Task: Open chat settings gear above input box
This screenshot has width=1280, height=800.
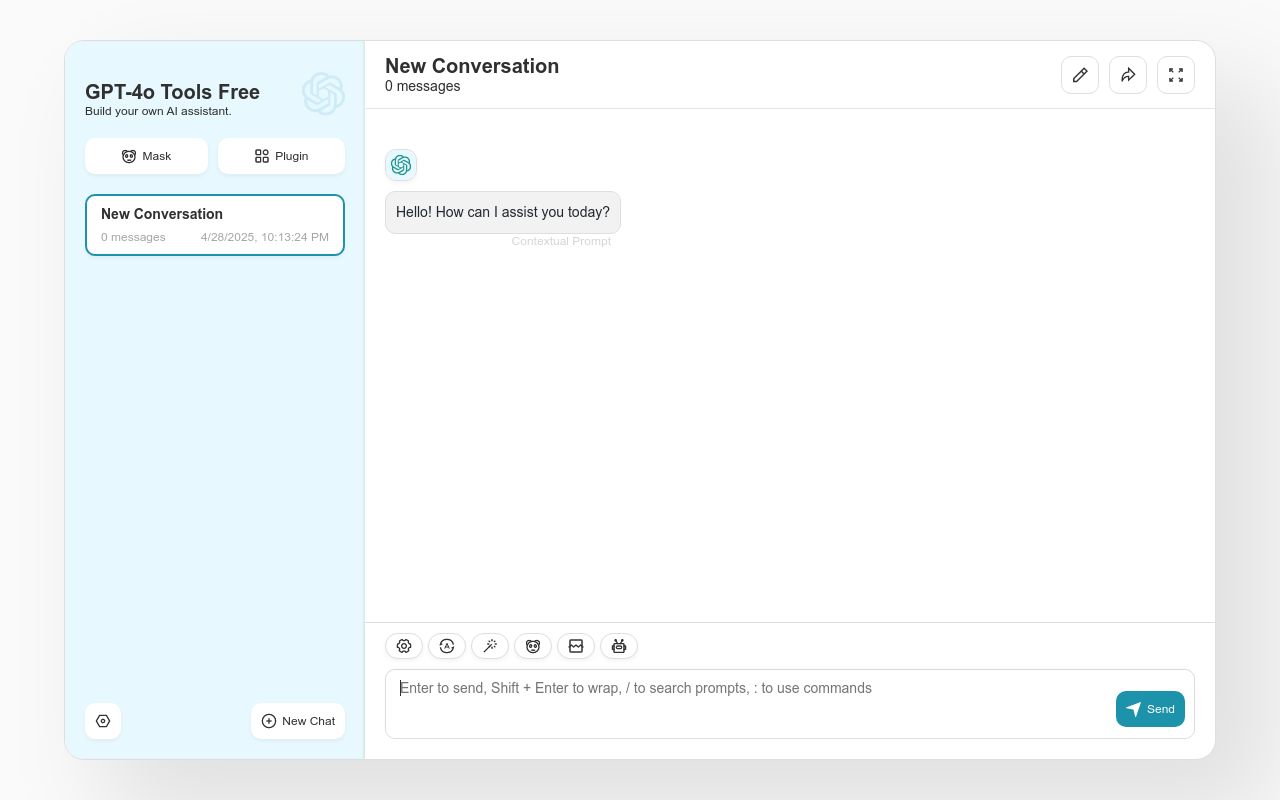Action: click(404, 646)
